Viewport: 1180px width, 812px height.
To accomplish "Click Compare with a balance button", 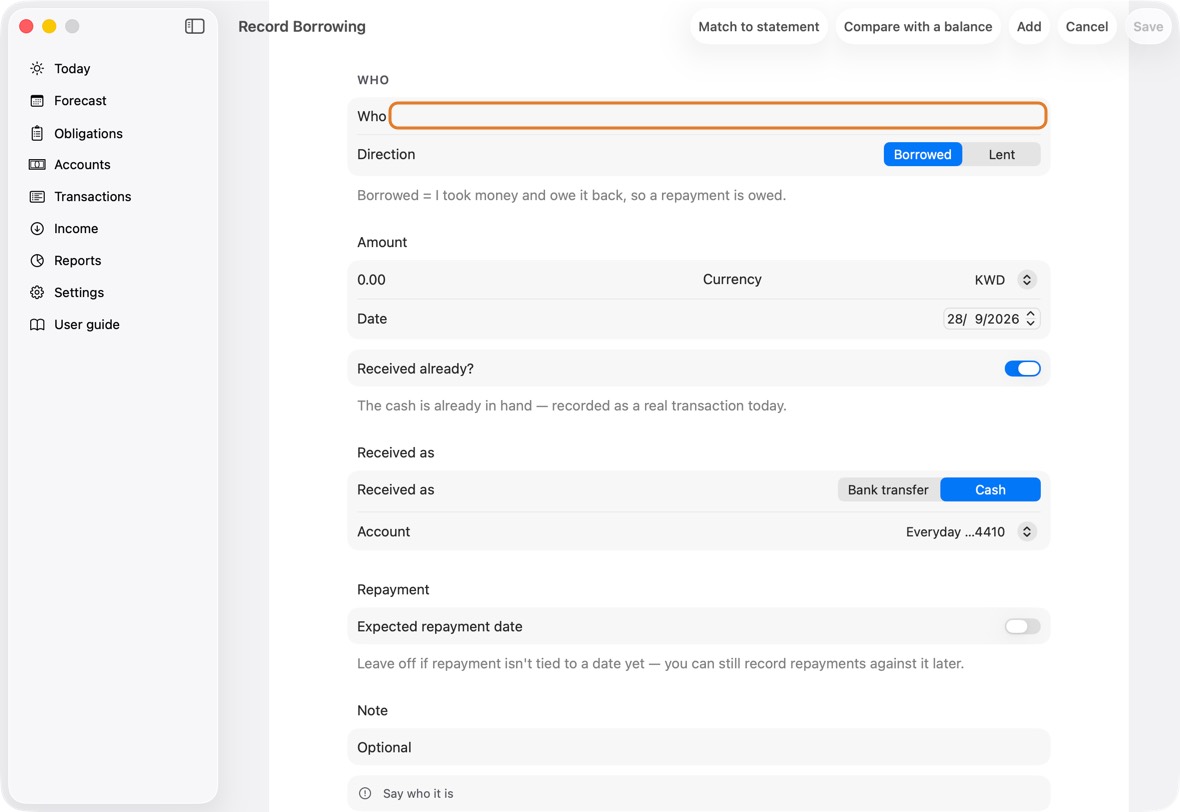I will coord(917,26).
